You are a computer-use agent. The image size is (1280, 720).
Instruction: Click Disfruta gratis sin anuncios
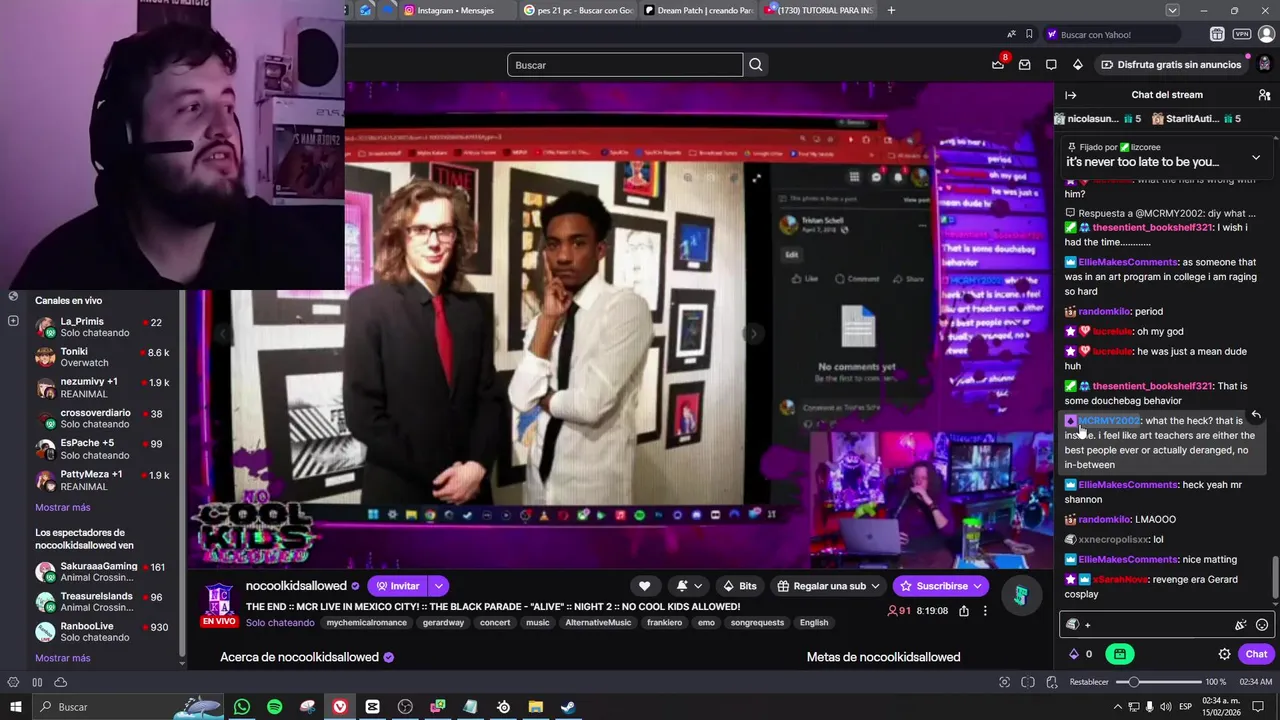[x=1171, y=65]
